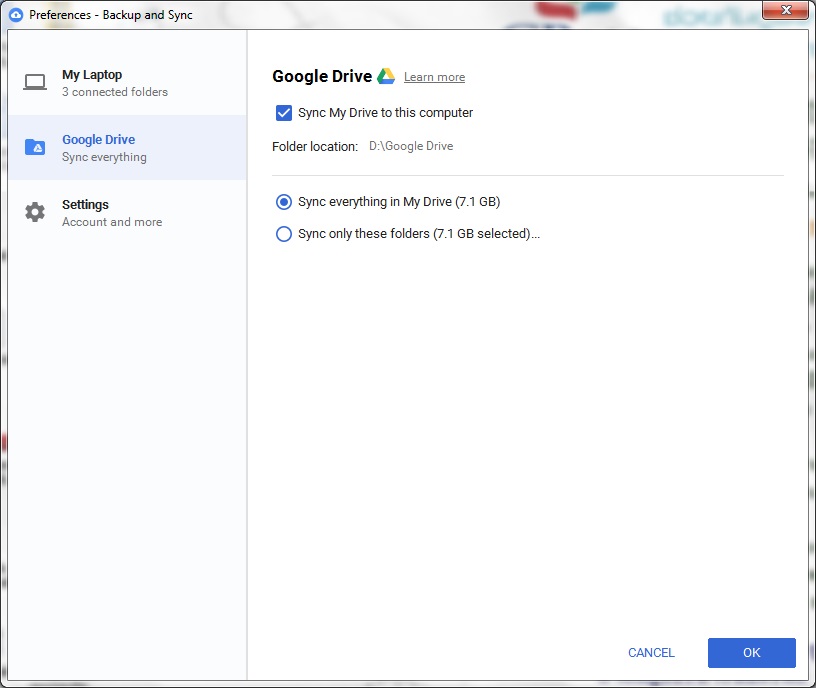
Task: Open the Settings tab label
Action: coord(85,205)
